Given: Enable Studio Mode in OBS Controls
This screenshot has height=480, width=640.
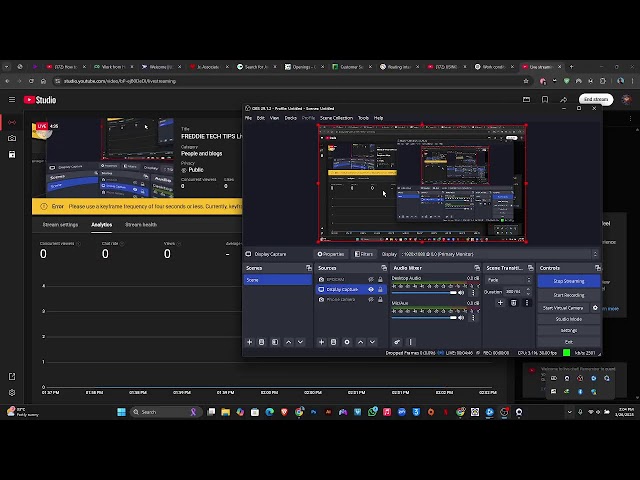Looking at the screenshot, I should pos(569,319).
